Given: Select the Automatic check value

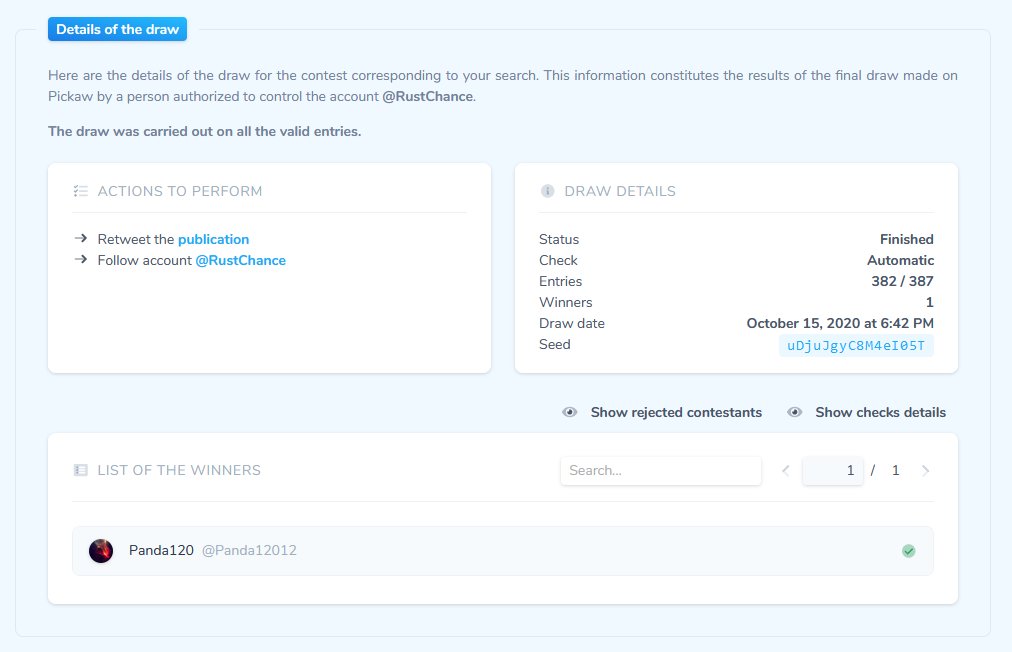Looking at the screenshot, I should (900, 260).
